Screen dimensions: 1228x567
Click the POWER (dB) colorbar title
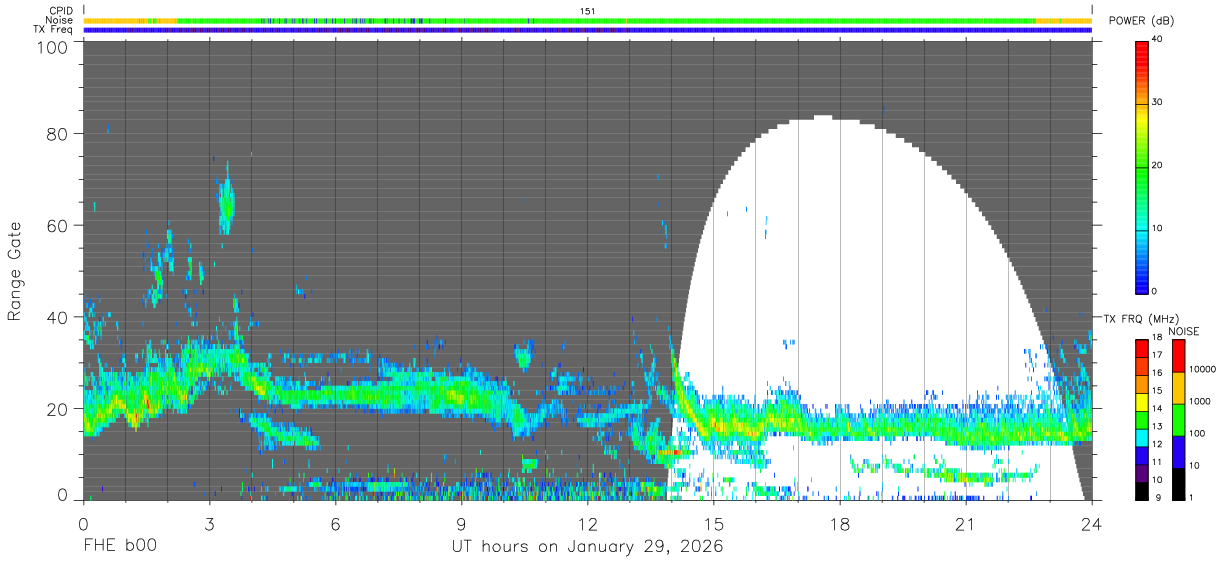1141,22
